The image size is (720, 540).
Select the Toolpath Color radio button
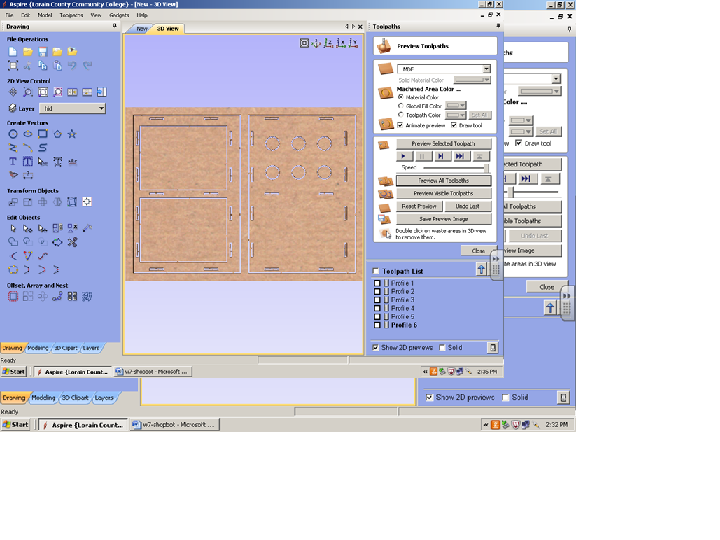401,115
